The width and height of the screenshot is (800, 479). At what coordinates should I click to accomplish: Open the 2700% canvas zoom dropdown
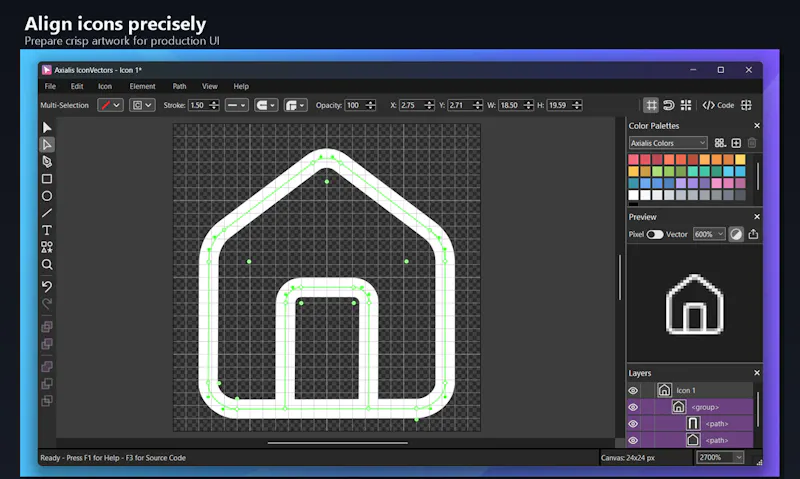click(720, 458)
